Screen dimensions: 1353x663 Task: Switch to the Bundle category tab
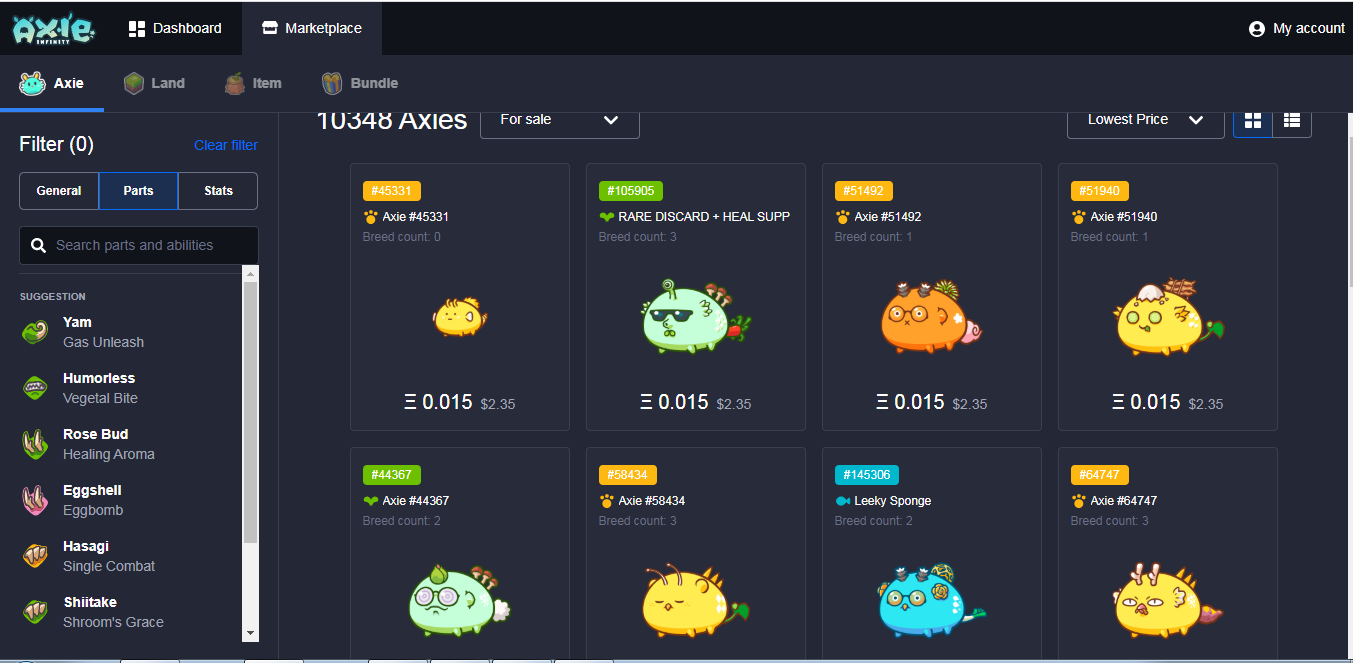pyautogui.click(x=359, y=83)
